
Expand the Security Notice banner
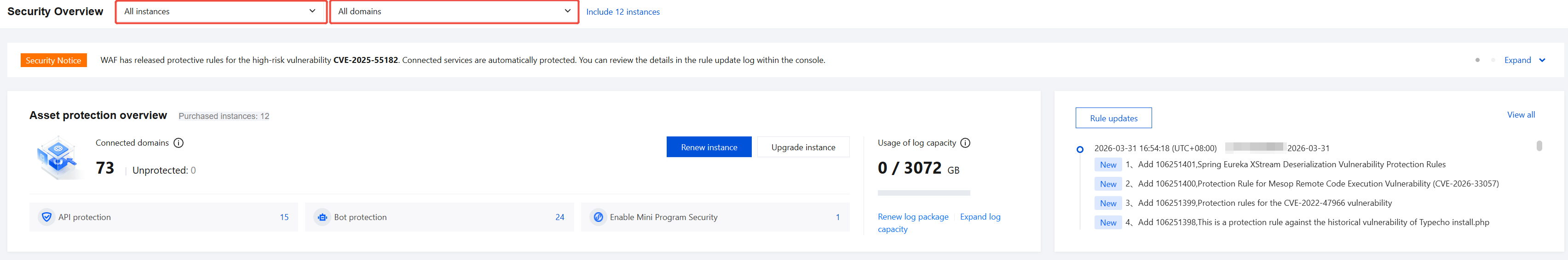(x=1524, y=60)
